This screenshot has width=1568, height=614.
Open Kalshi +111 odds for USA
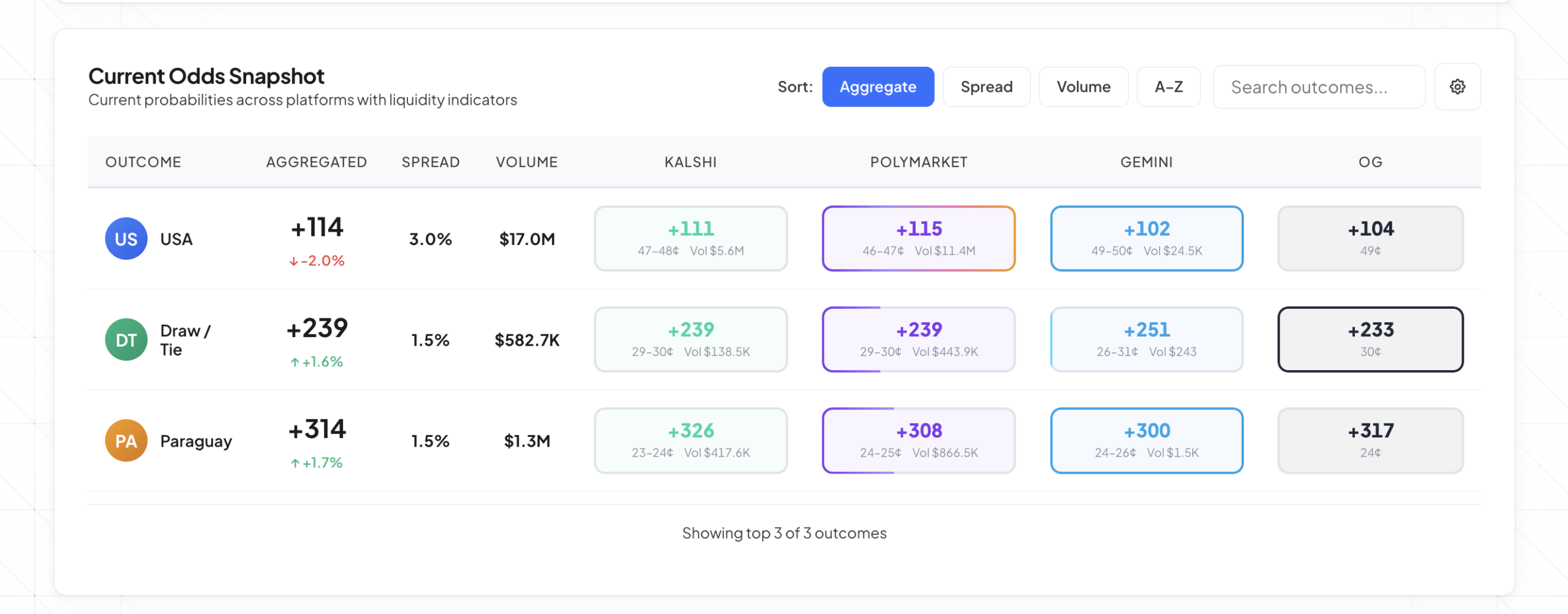point(690,239)
